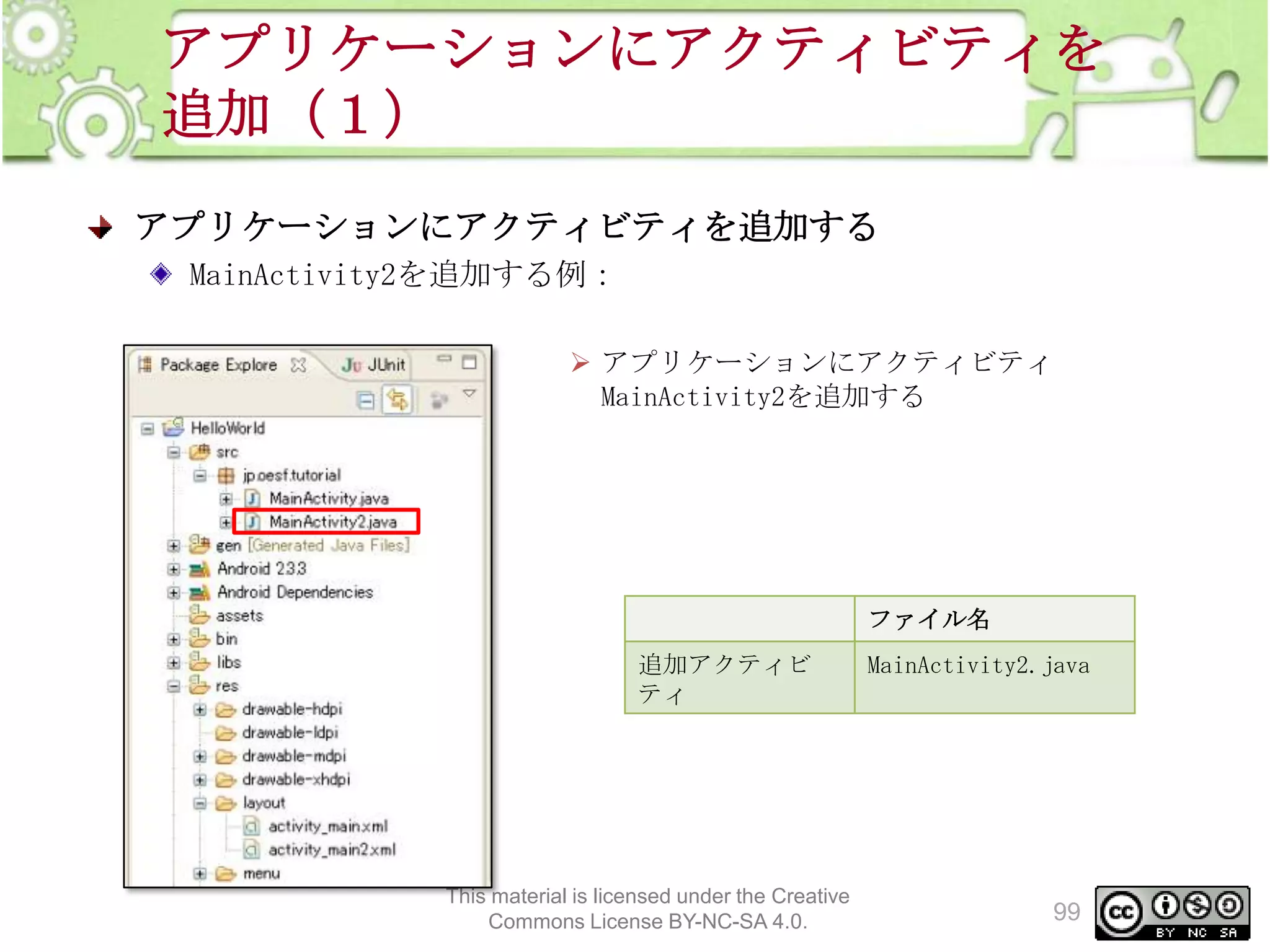Select the gen folder icon
Screen dimensions: 1270x952
[x=200, y=544]
